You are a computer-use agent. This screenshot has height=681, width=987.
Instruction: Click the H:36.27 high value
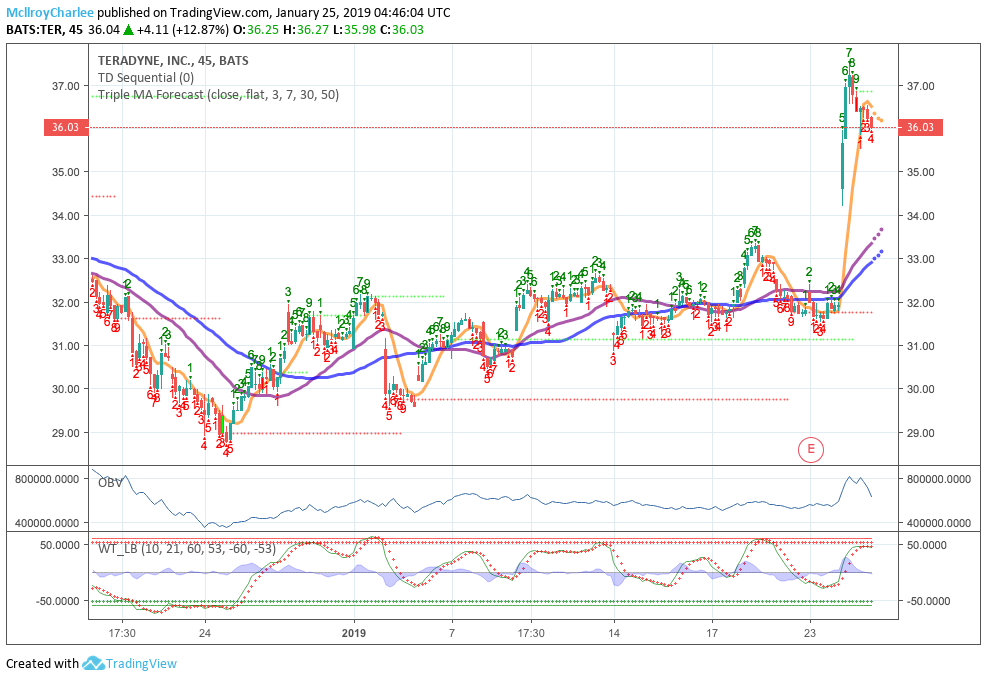click(306, 30)
